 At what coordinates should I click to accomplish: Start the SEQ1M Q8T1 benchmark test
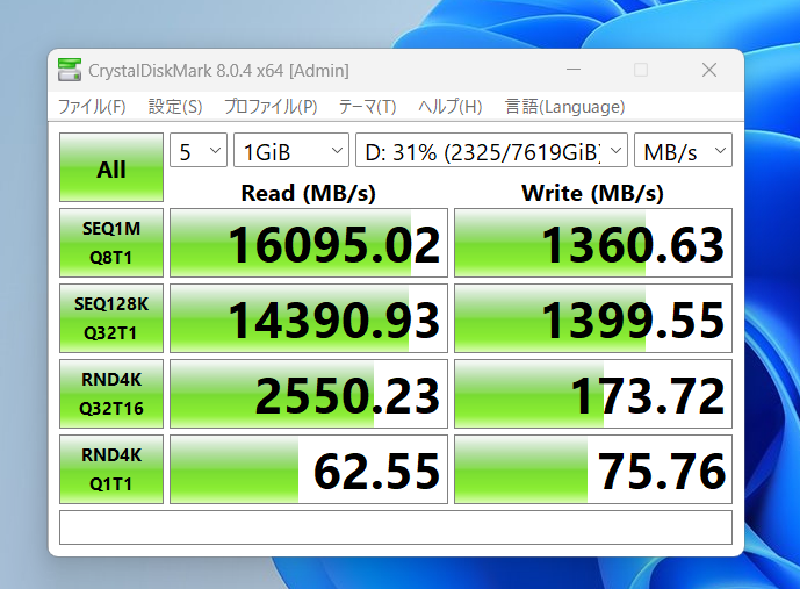click(111, 242)
